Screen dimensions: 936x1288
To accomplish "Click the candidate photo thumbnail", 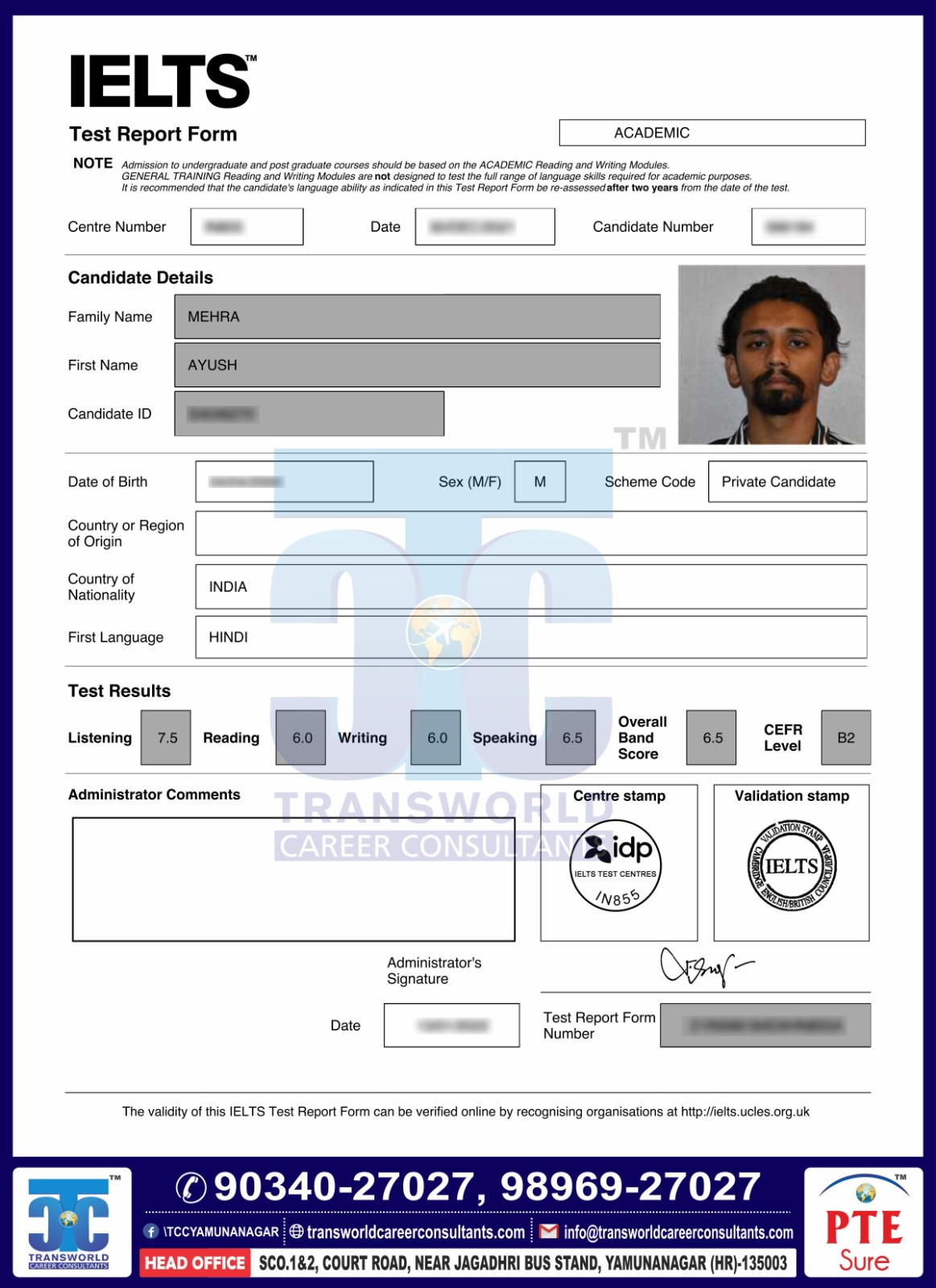I will point(771,355).
